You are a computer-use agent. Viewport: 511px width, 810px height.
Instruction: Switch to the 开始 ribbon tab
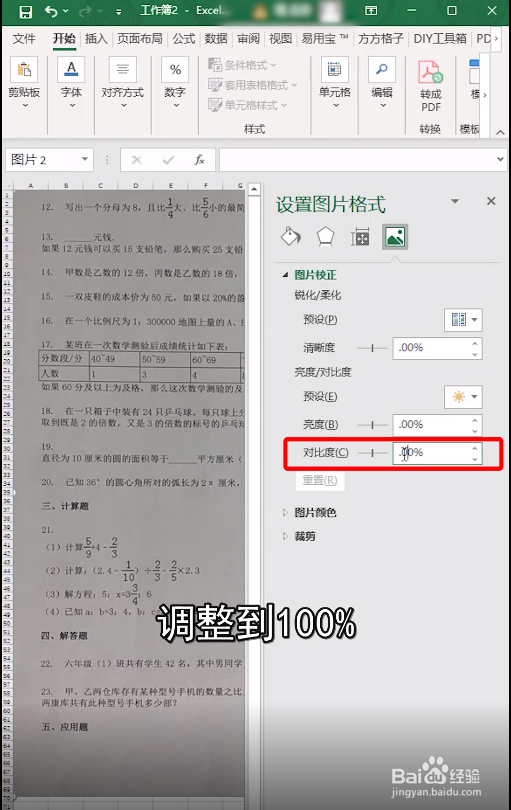(64, 39)
